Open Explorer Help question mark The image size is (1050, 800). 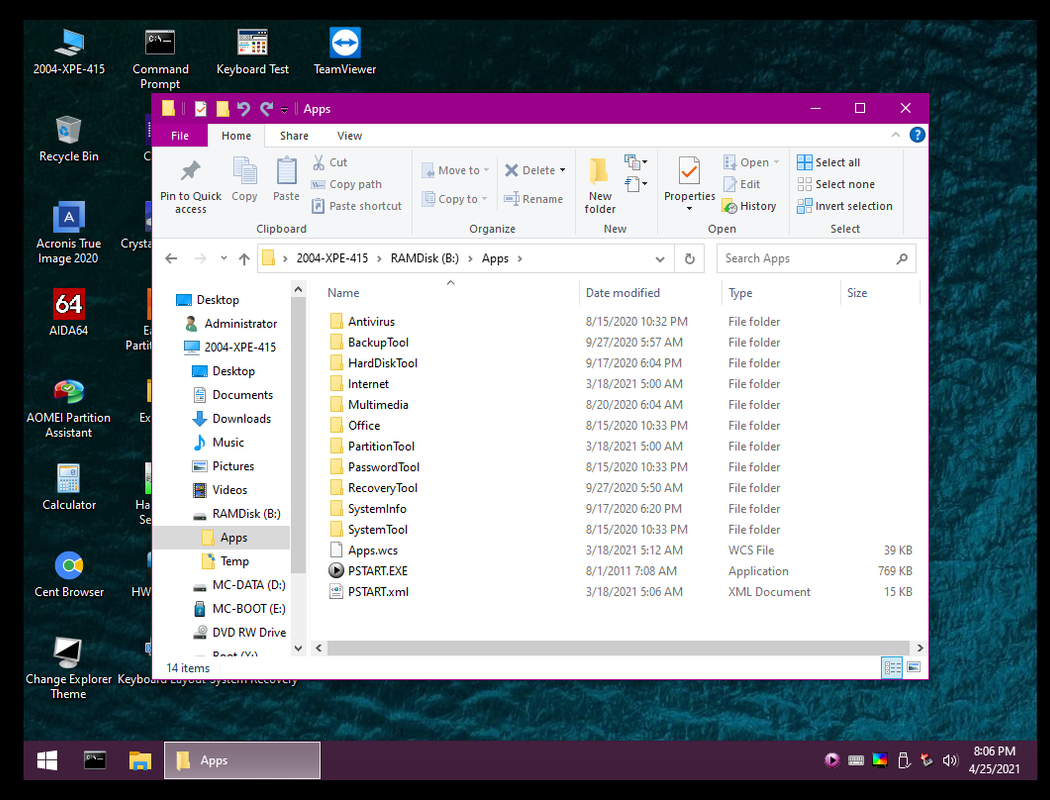(917, 135)
